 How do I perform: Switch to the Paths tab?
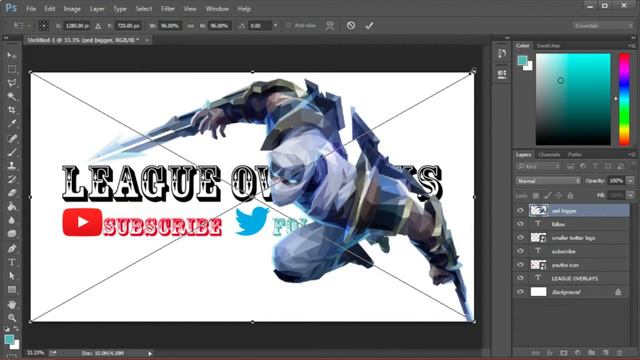coord(574,155)
